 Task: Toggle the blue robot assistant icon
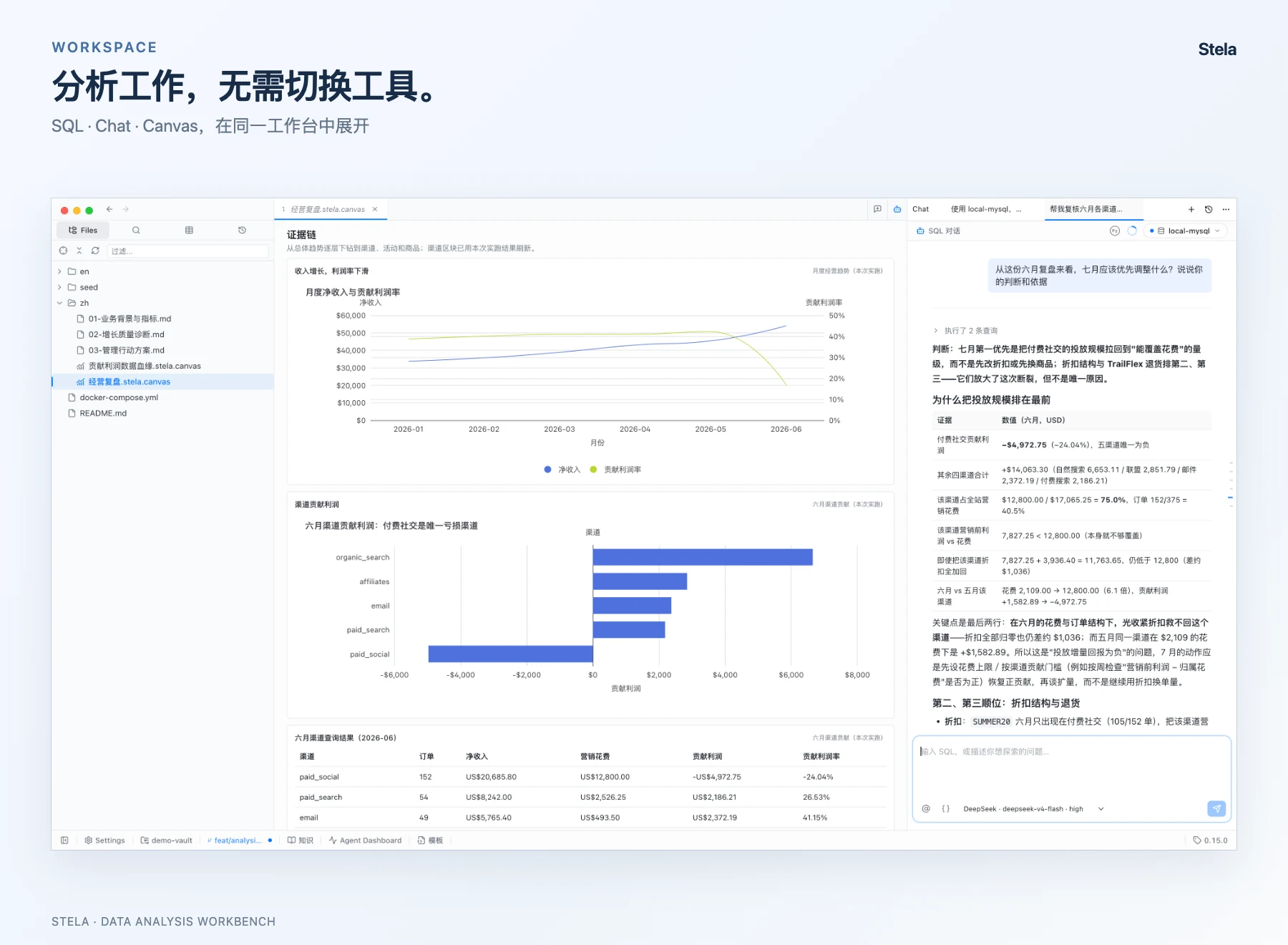click(897, 209)
